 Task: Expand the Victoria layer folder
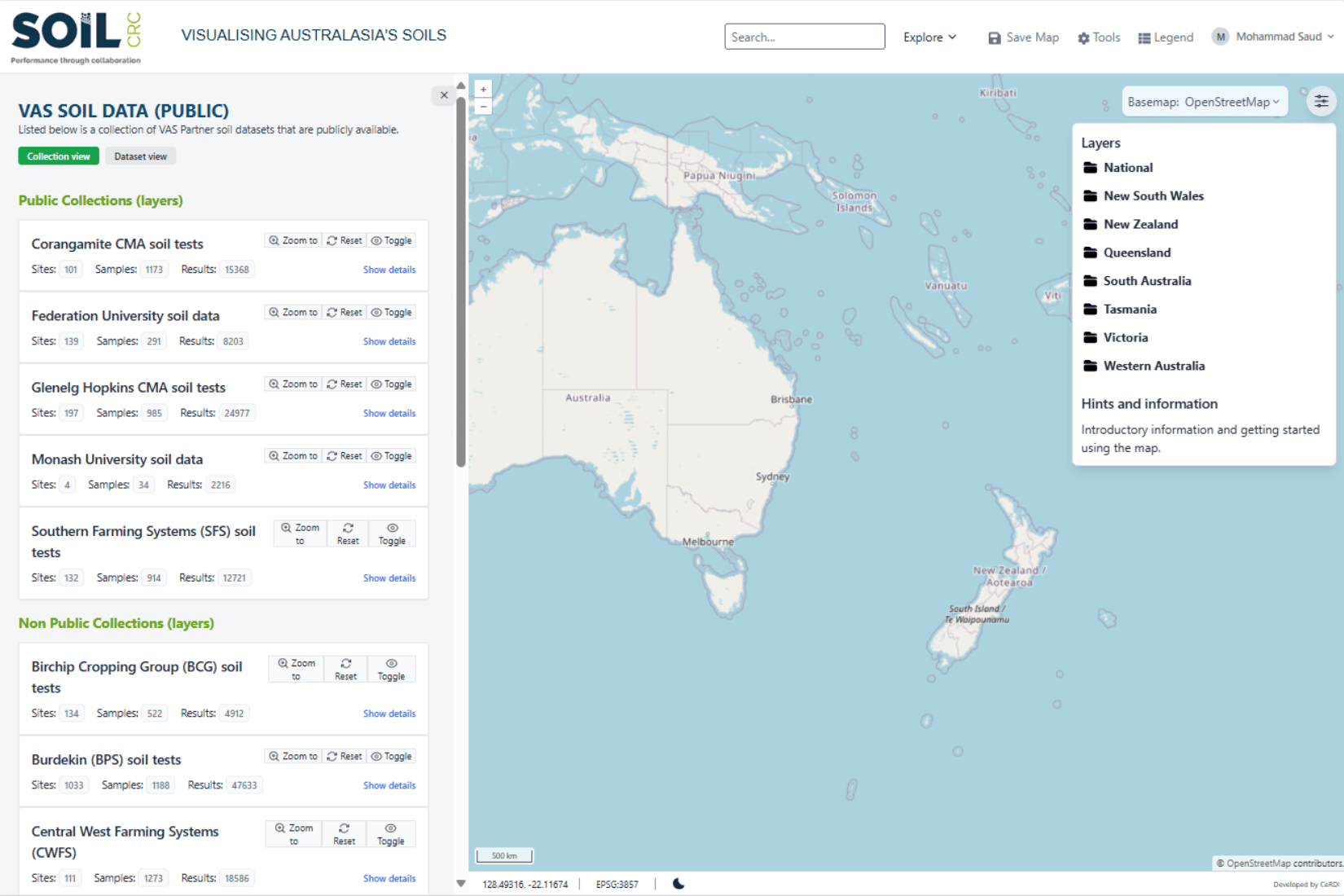1125,337
